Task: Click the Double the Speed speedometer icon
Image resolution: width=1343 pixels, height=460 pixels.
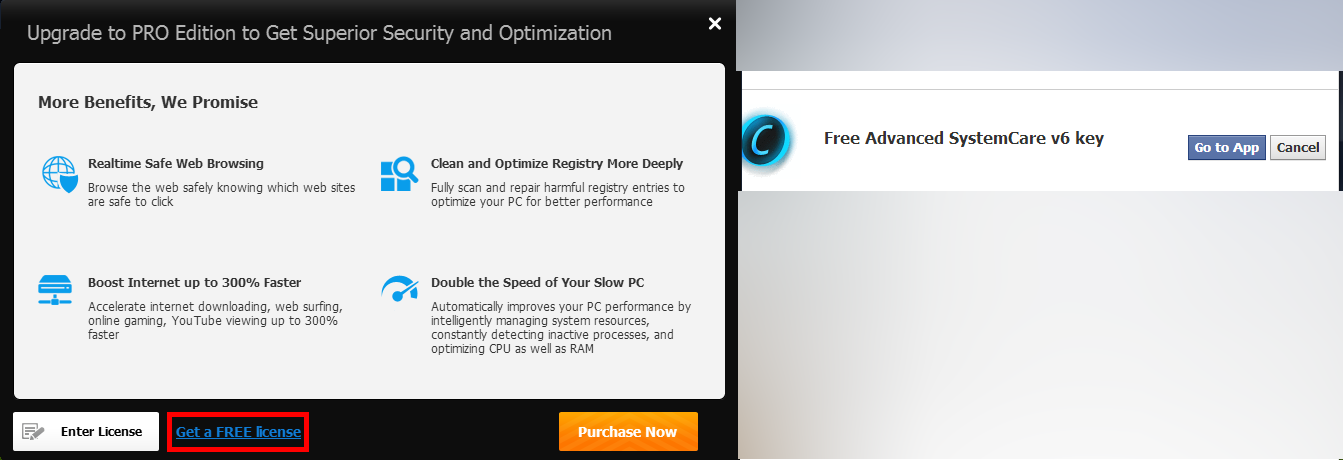Action: [400, 289]
